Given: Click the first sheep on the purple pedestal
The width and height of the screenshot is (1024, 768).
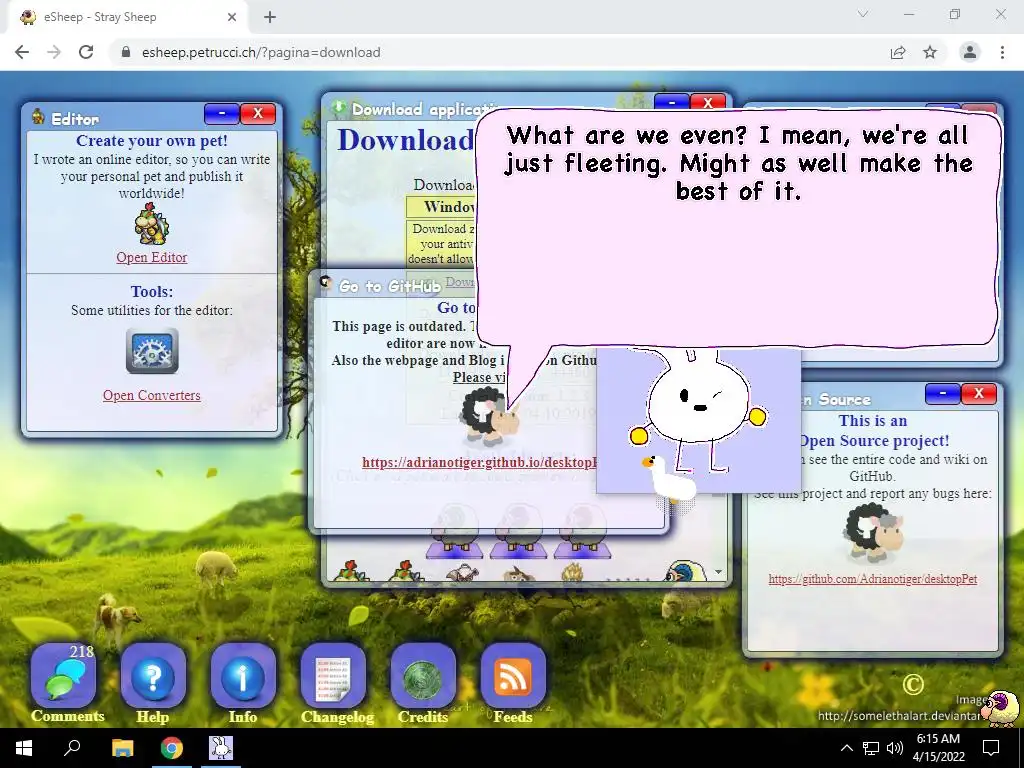Looking at the screenshot, I should click(x=454, y=530).
